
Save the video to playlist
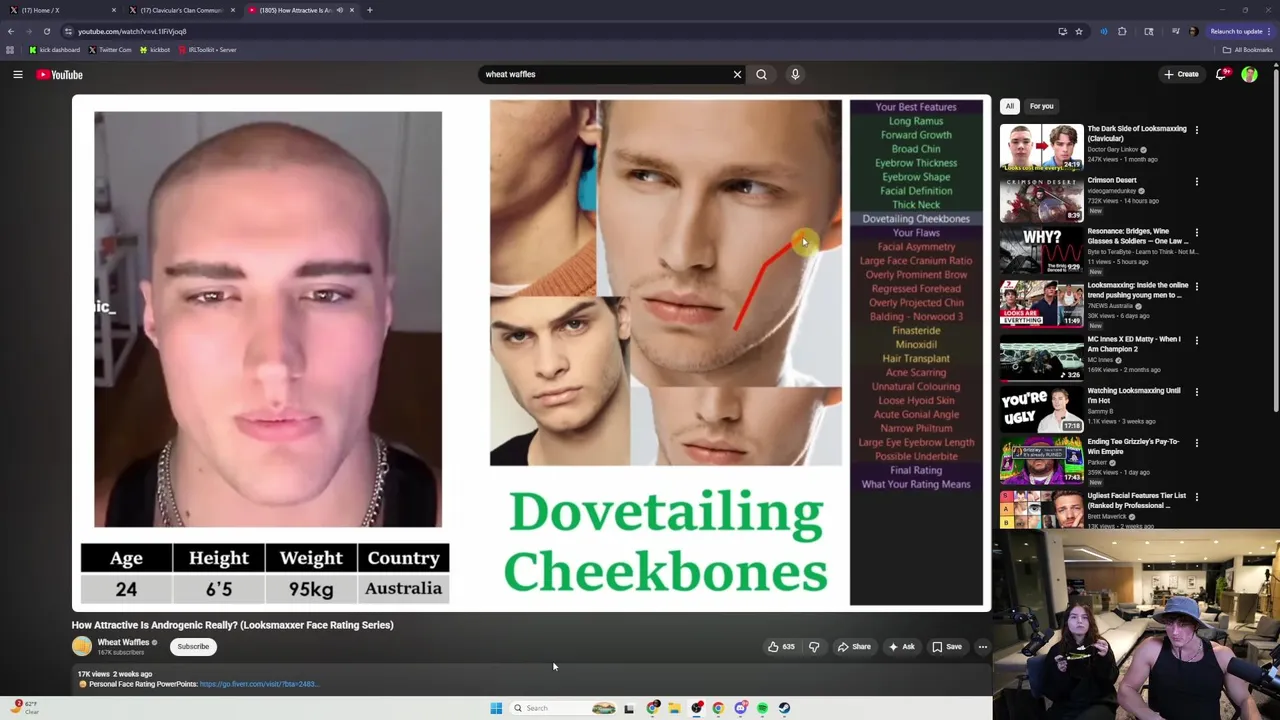click(947, 647)
